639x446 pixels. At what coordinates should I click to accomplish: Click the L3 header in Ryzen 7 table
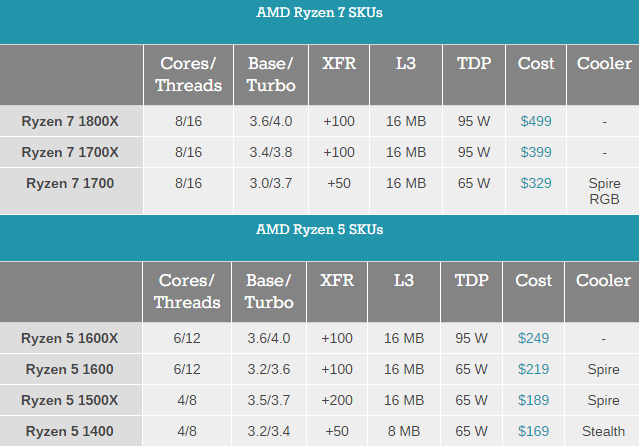(x=406, y=75)
